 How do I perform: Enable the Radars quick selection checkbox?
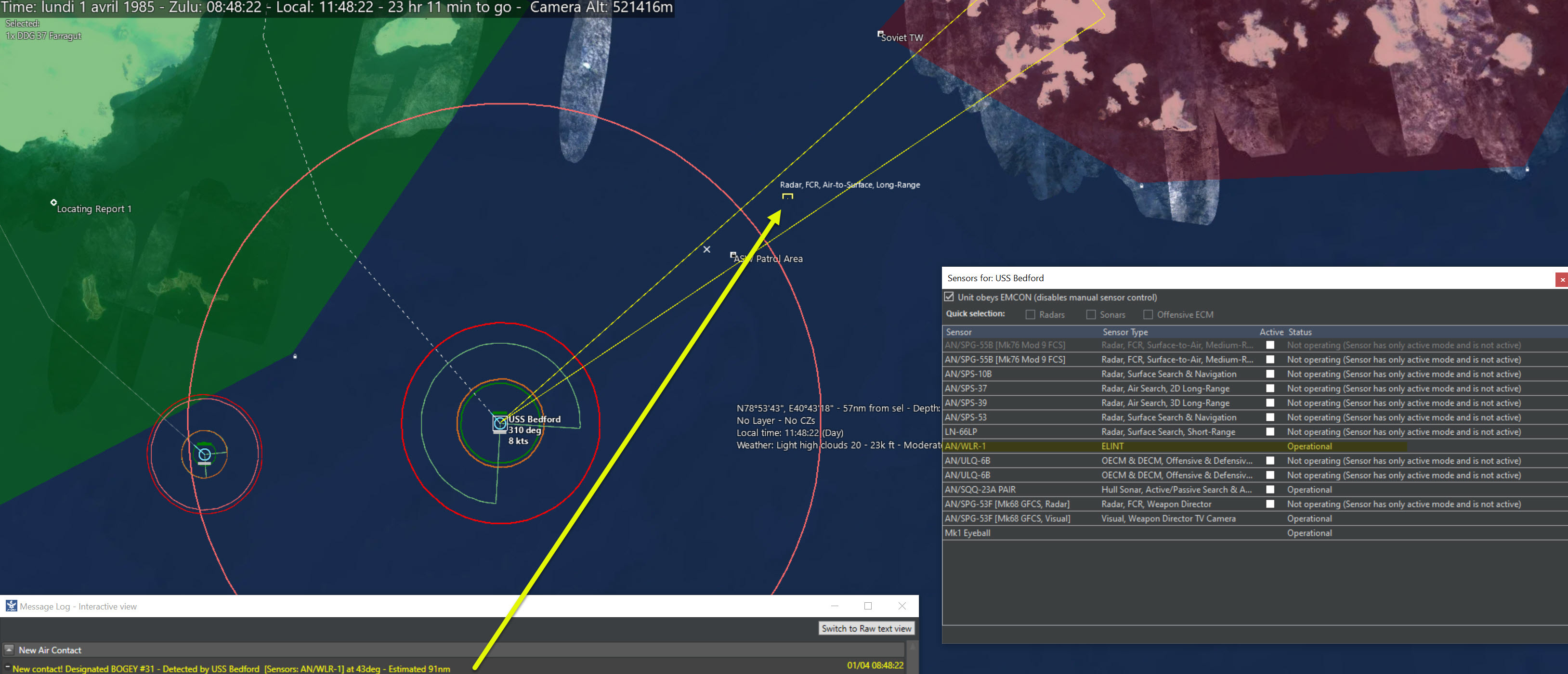(1030, 314)
